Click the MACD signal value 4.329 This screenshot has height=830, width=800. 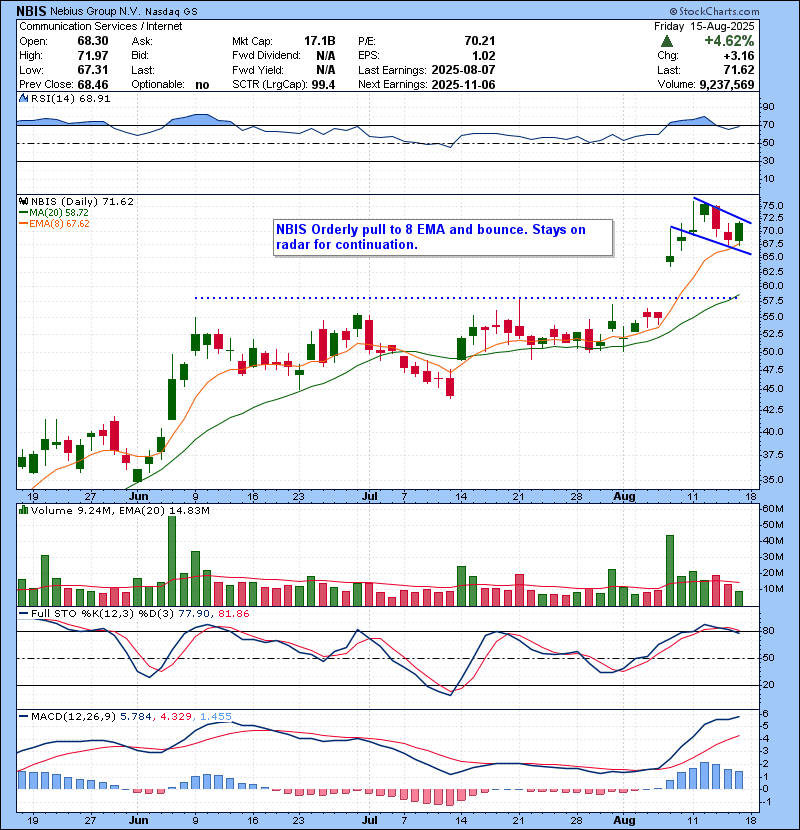pos(176,716)
